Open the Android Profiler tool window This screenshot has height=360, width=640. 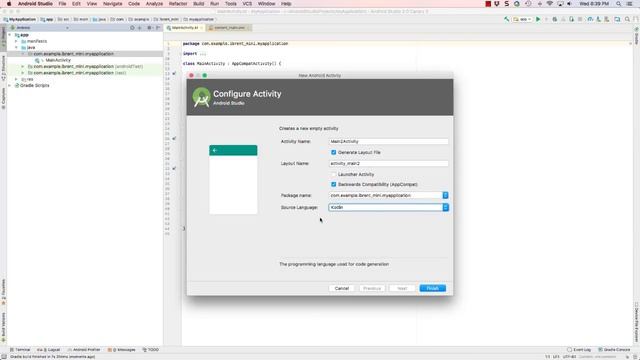[x=84, y=350]
